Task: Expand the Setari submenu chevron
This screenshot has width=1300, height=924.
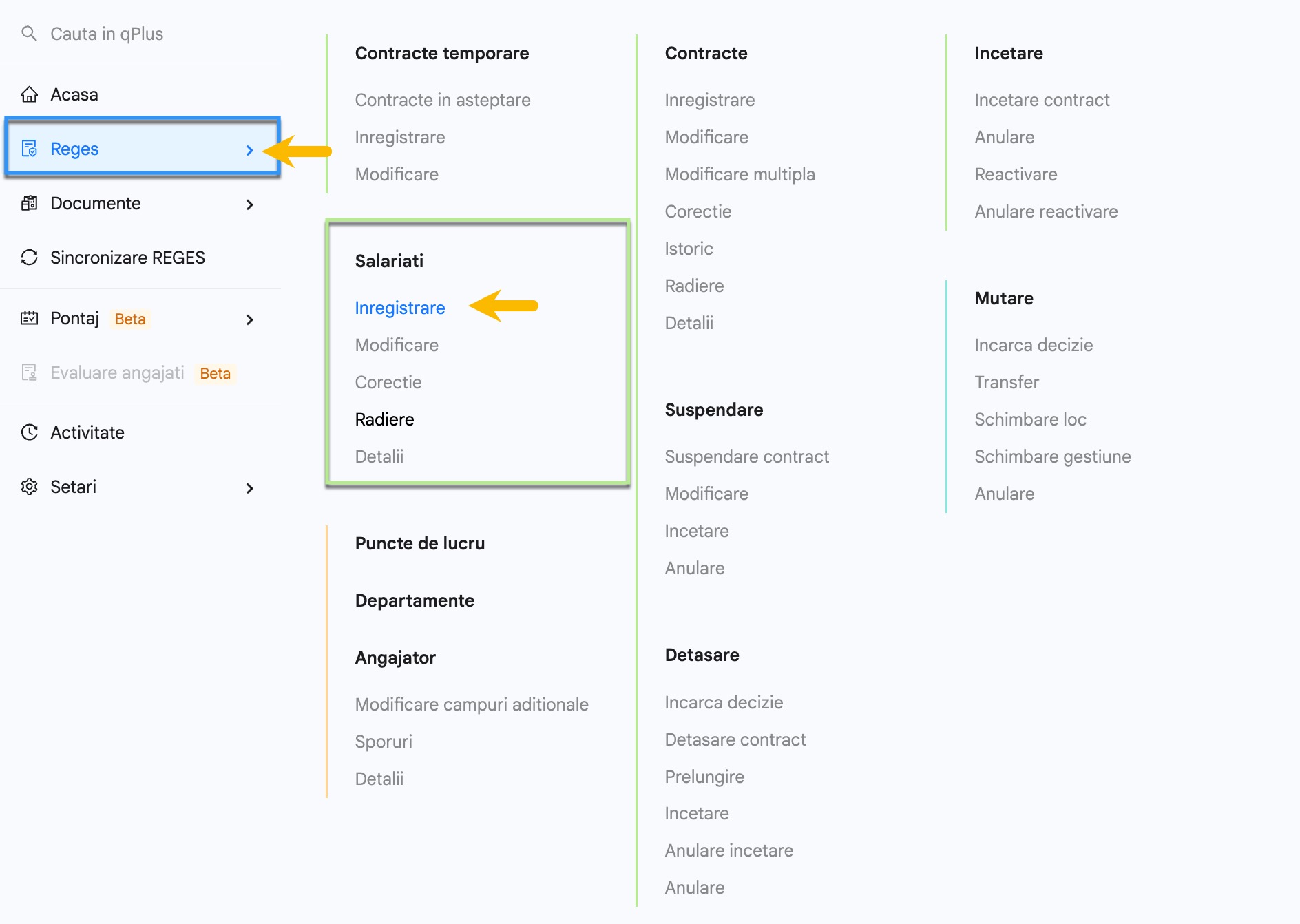Action: click(x=249, y=488)
